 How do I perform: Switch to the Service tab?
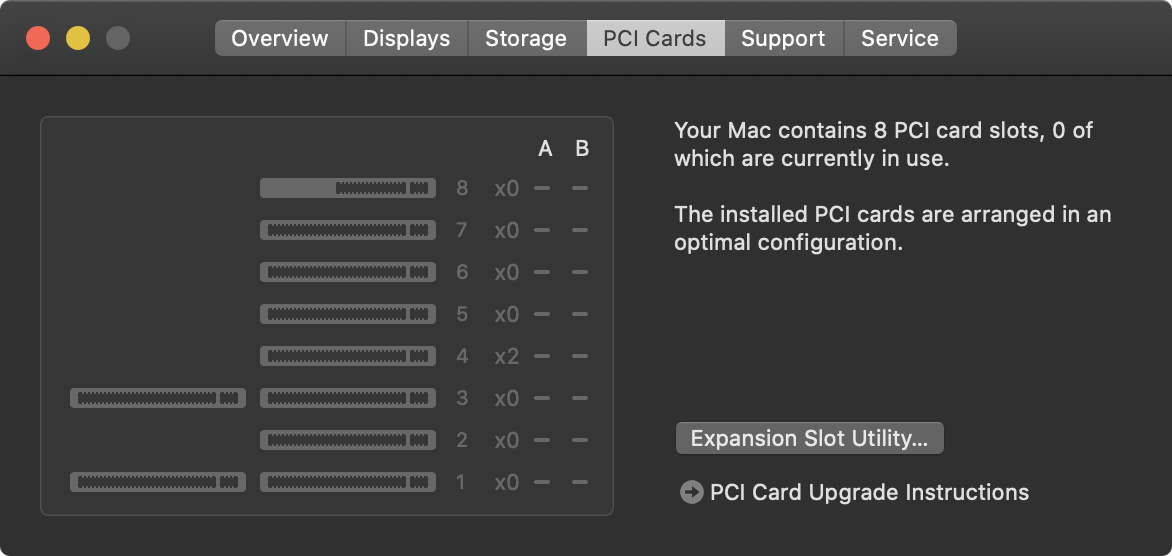coord(900,38)
